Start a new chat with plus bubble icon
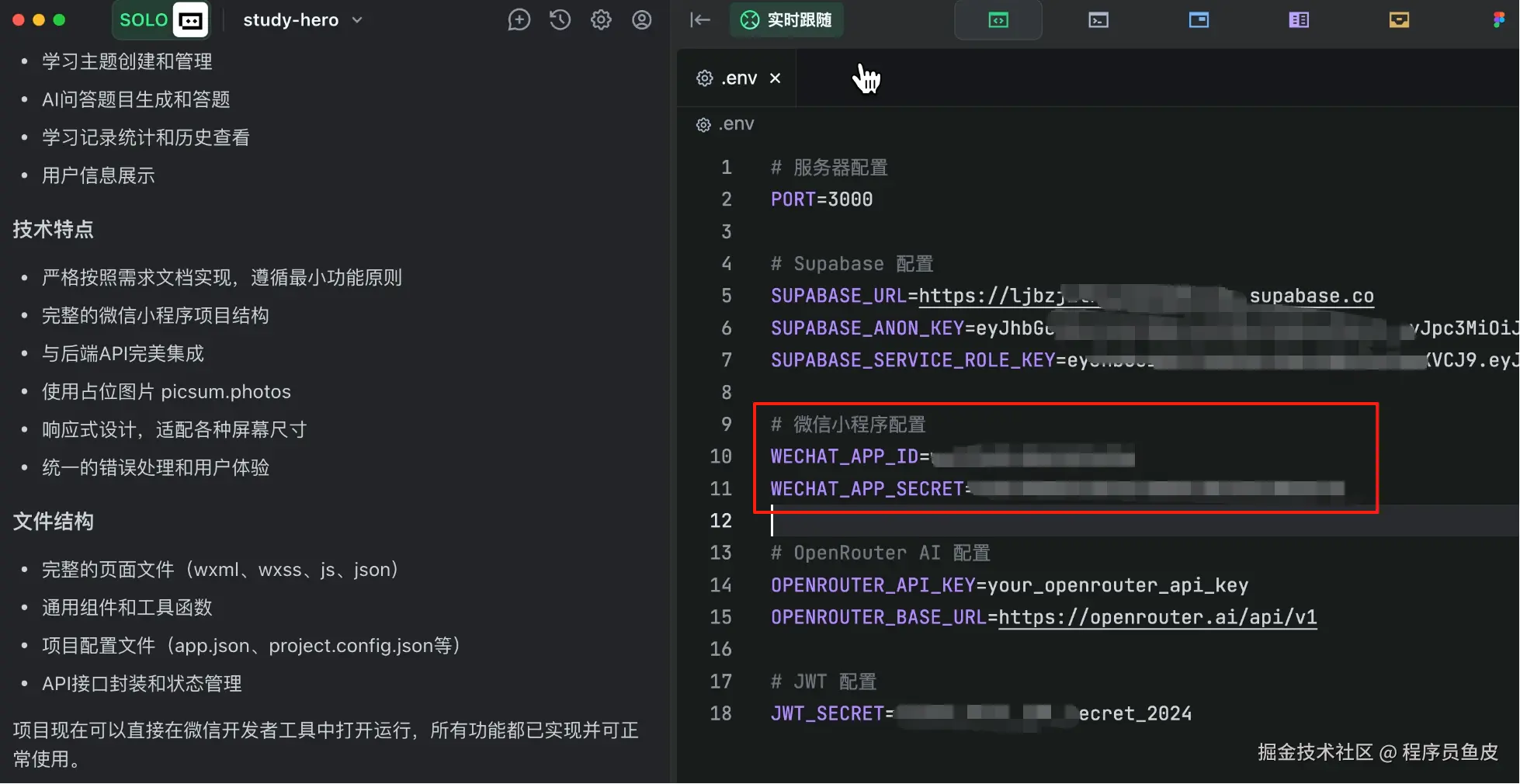The width and height of the screenshot is (1520, 784). coord(519,20)
